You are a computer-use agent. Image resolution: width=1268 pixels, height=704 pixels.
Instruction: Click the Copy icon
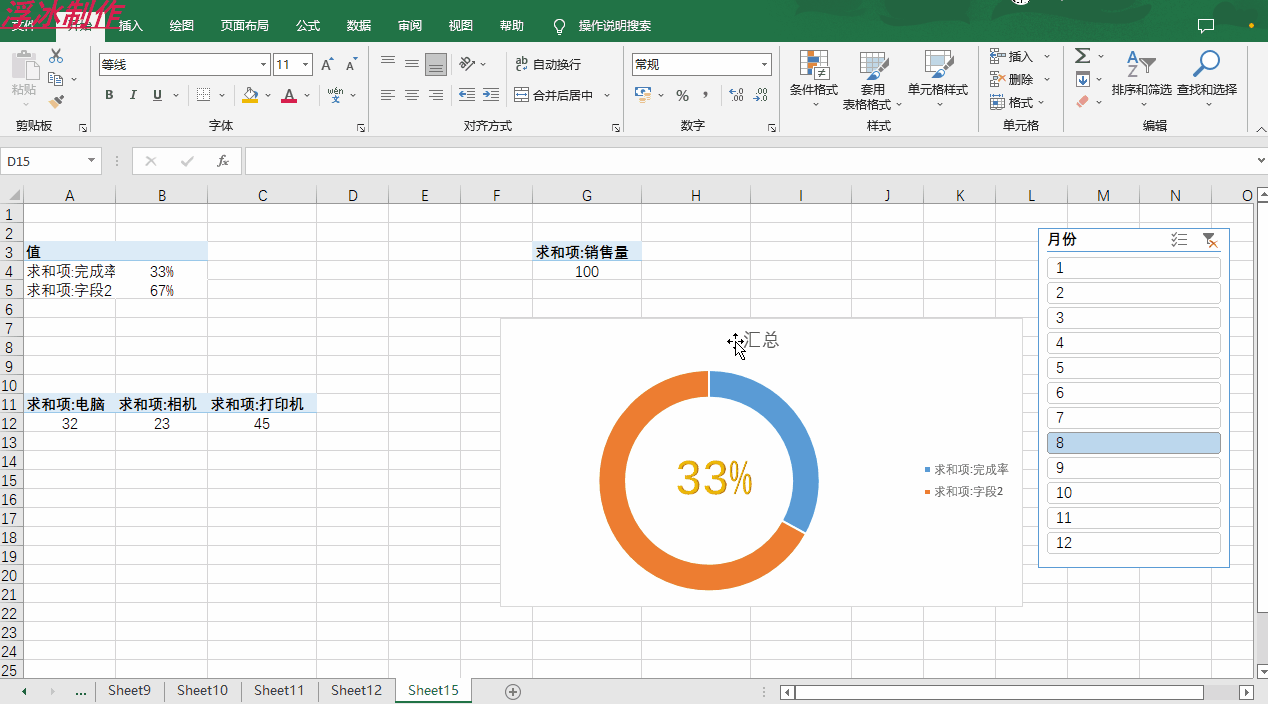point(56,79)
